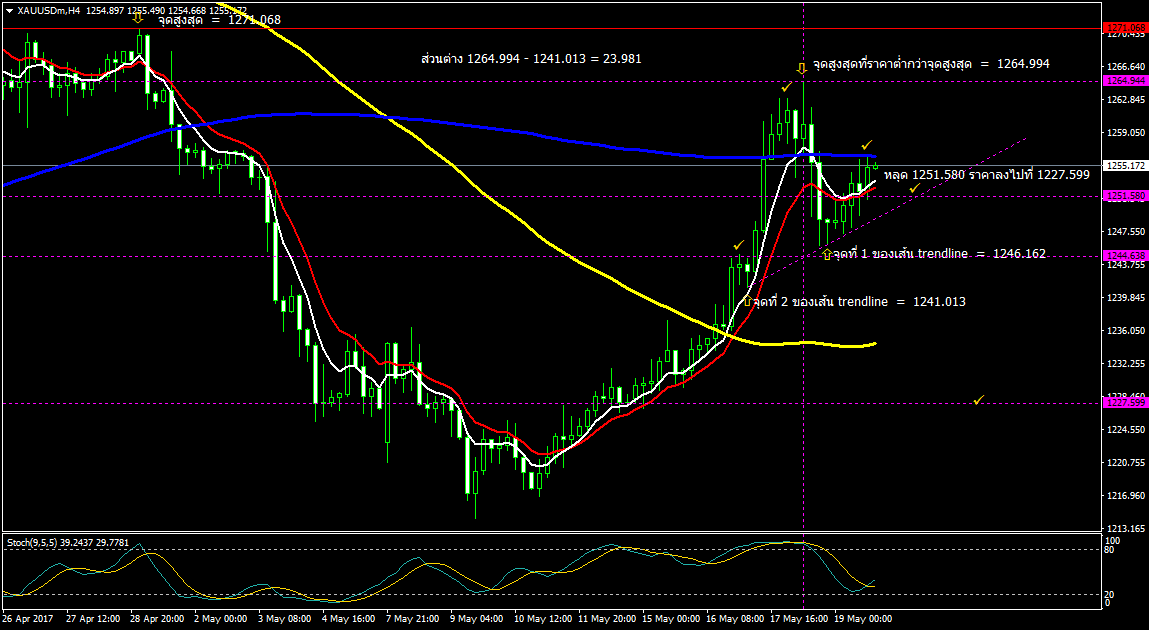Click the 1220.755 value on the price scale
The image size is (1149, 630).
tap(1126, 462)
